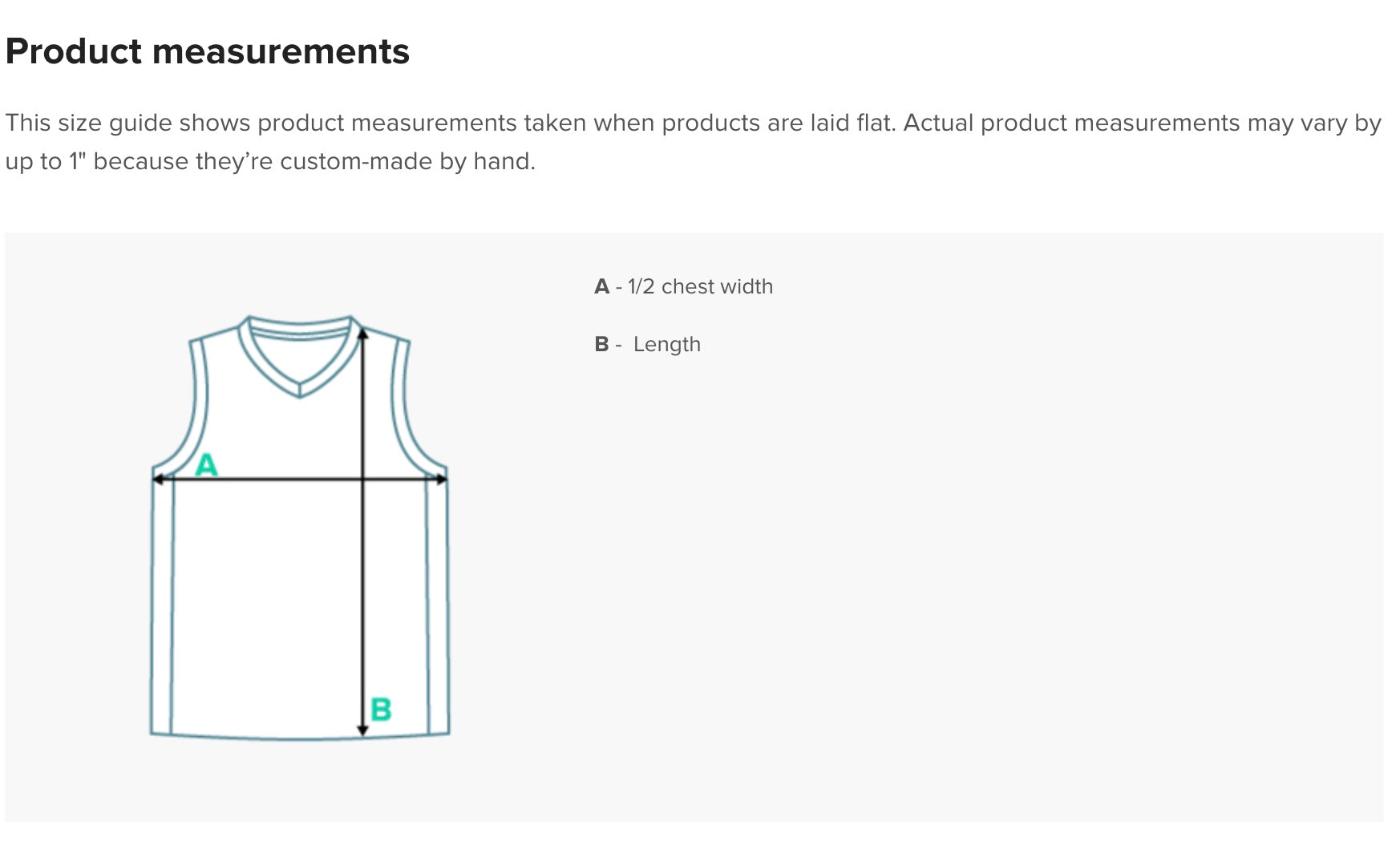Click the right side stripe of the jersey
Image resolution: width=1400 pixels, height=858 pixels.
[438, 609]
